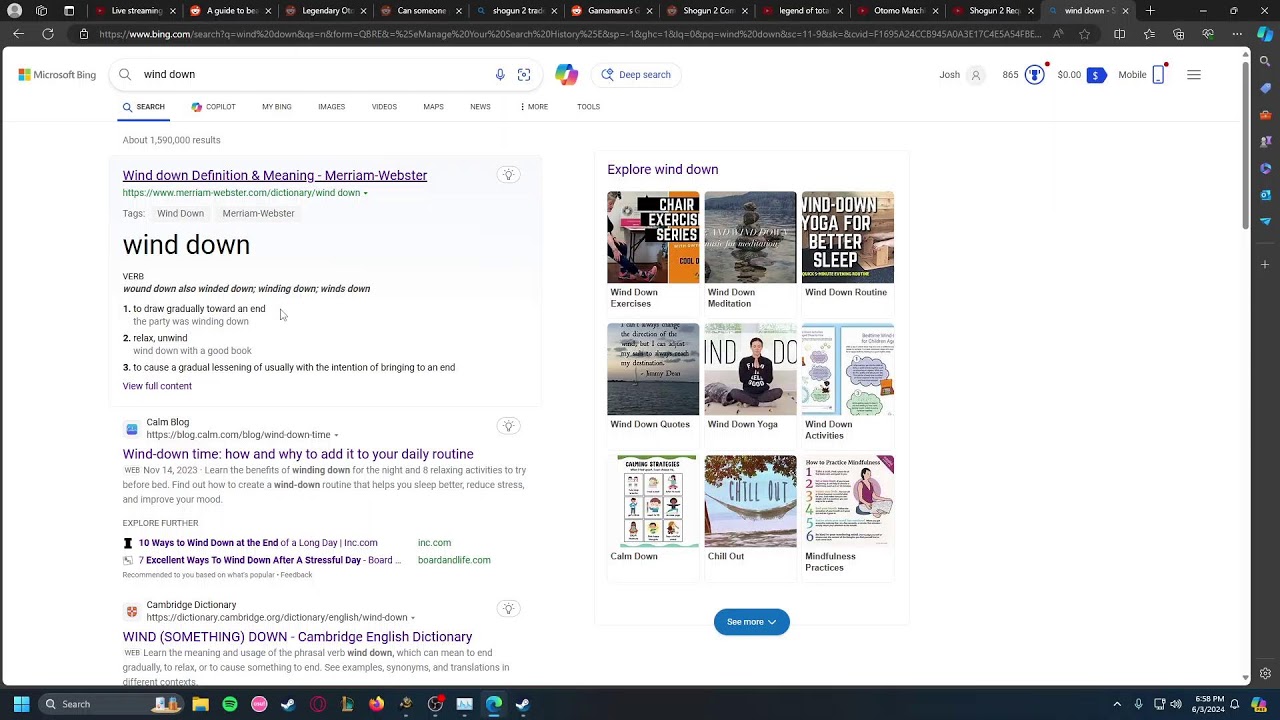Open the inc.com source link
1280x720 pixels.
coord(434,543)
